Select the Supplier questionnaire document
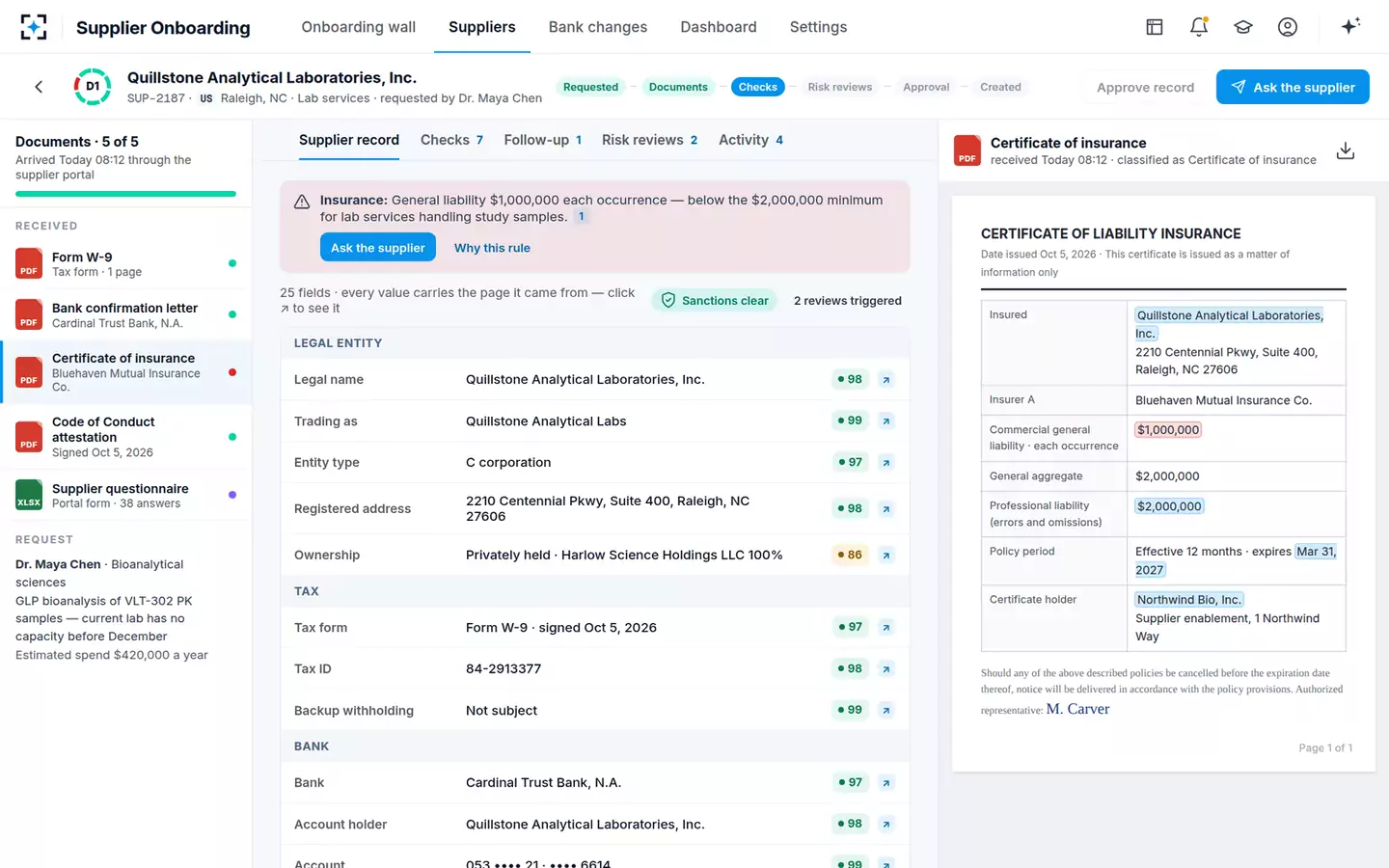Image resolution: width=1389 pixels, height=868 pixels. pos(126,495)
